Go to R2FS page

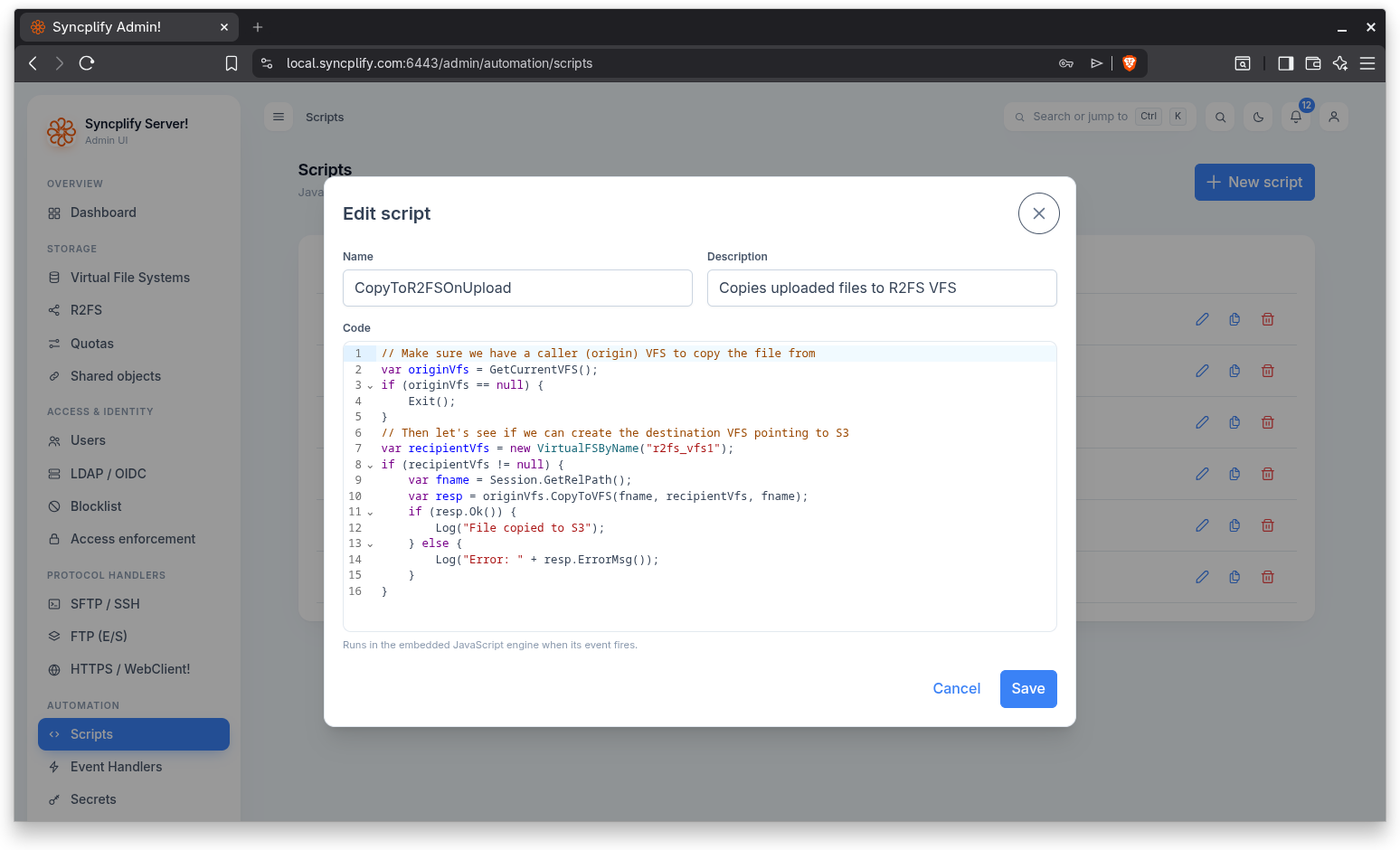[134, 310]
